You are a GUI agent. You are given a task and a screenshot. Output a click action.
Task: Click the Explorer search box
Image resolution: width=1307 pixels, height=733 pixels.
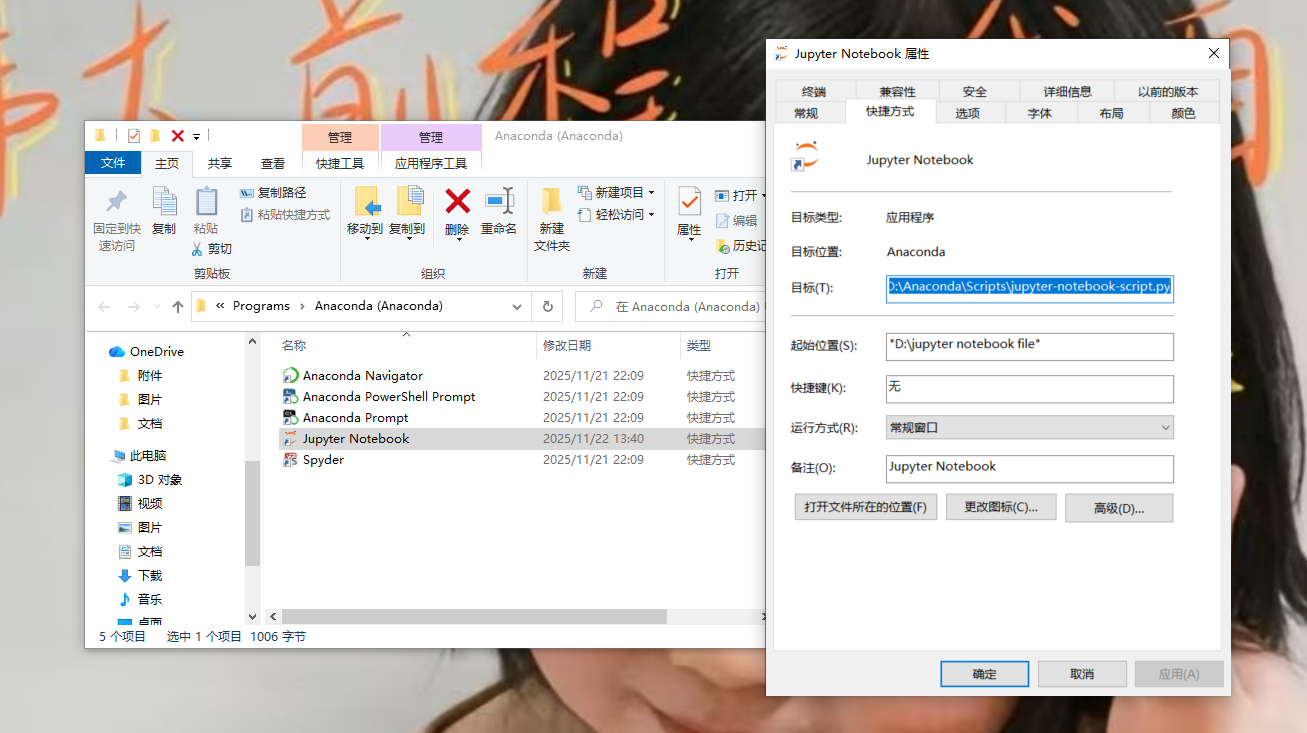(670, 306)
